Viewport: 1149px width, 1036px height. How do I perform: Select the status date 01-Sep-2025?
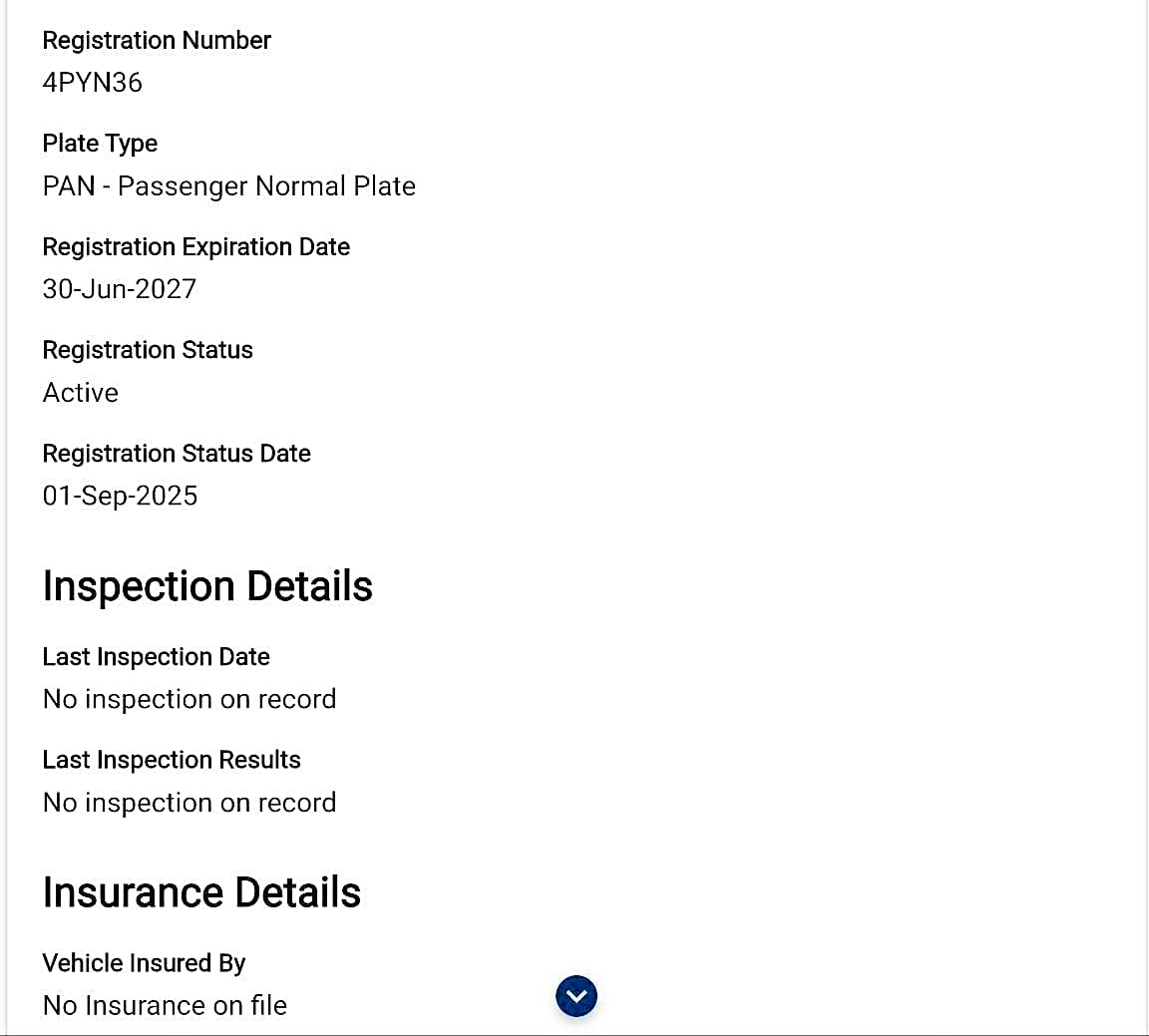(120, 496)
